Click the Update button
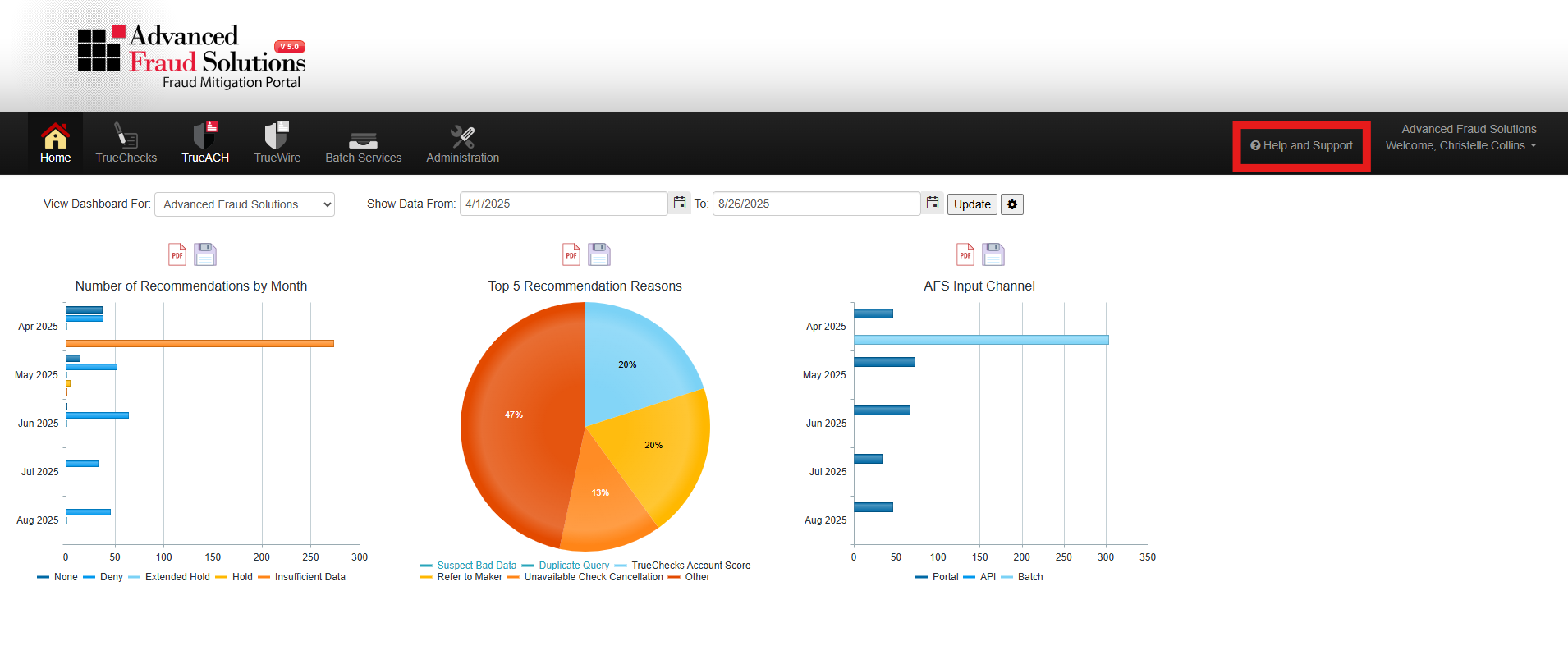Screen dimensions: 1568x655 (972, 204)
